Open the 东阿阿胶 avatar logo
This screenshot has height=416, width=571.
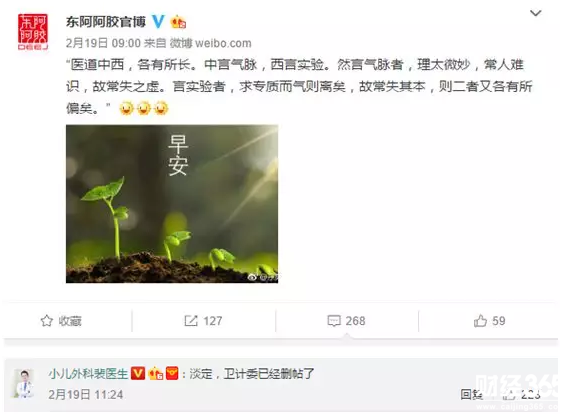[x=33, y=32]
